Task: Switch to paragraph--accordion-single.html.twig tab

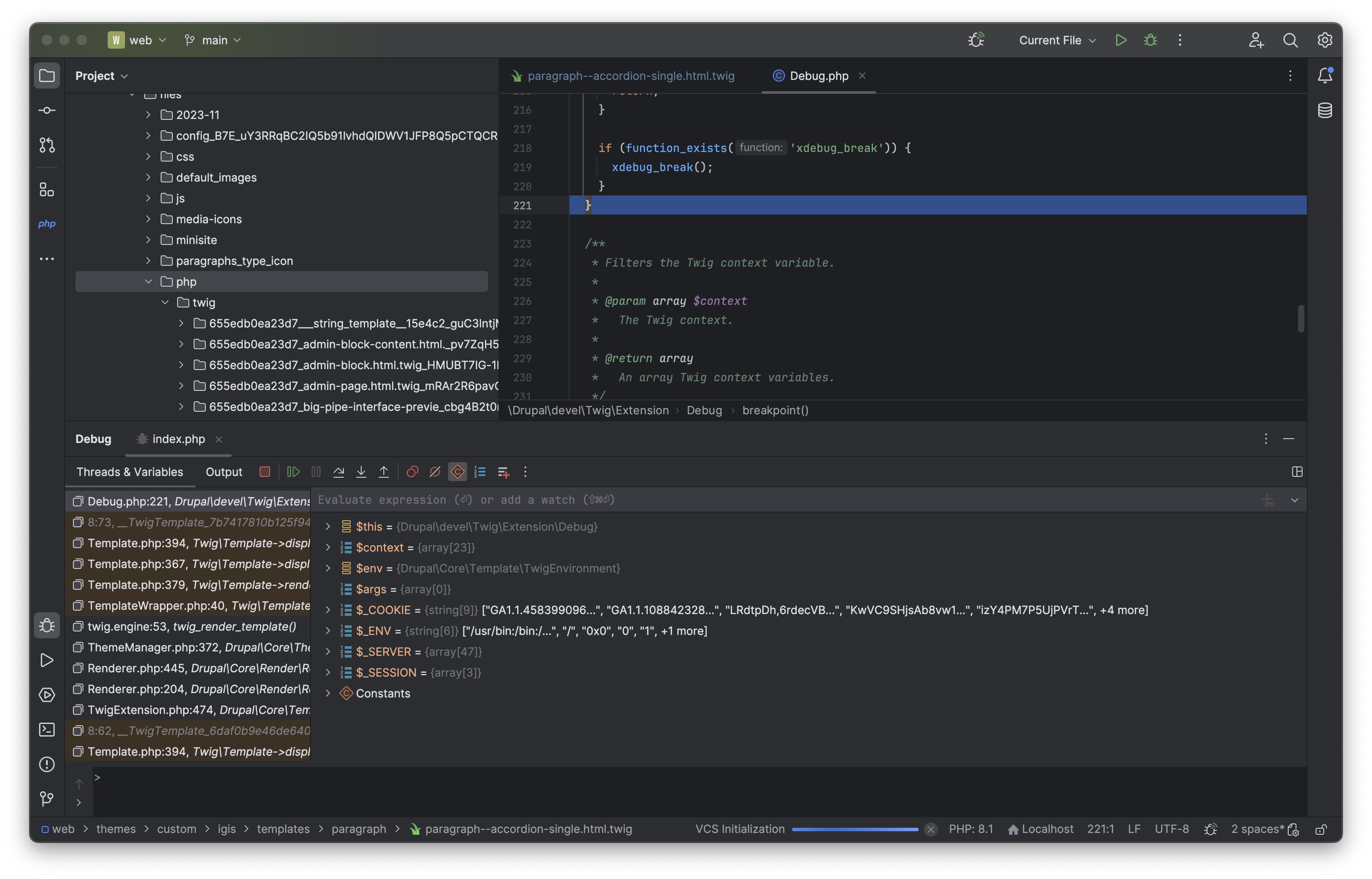Action: (x=623, y=76)
